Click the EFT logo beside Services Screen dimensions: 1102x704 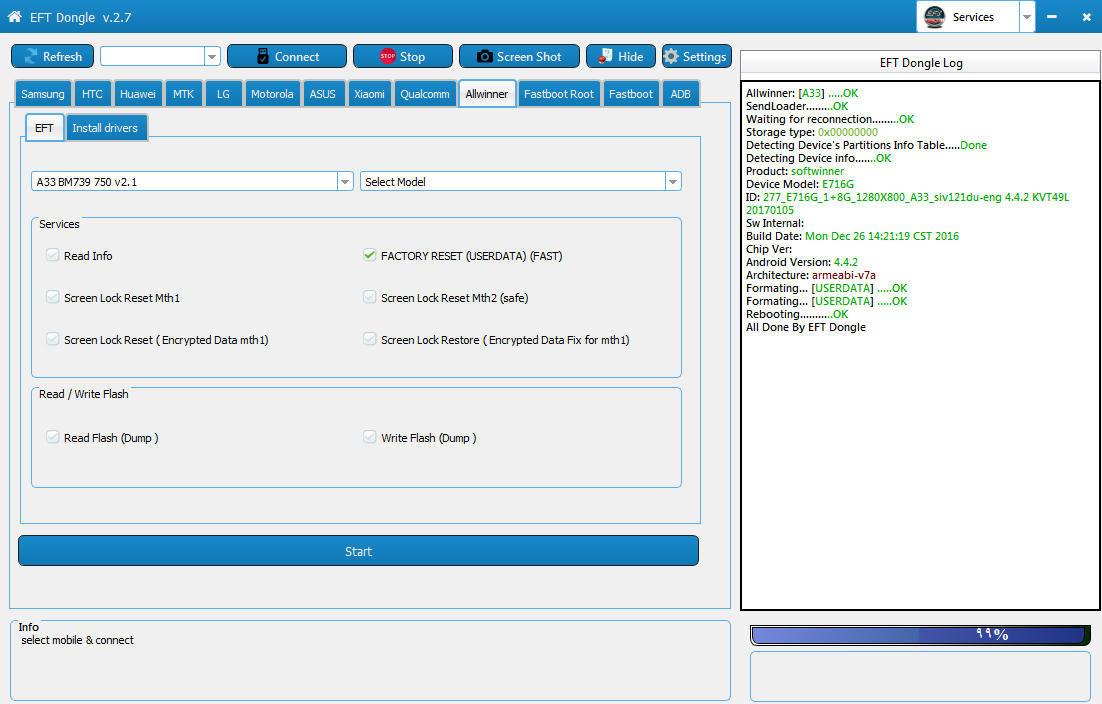(x=934, y=17)
